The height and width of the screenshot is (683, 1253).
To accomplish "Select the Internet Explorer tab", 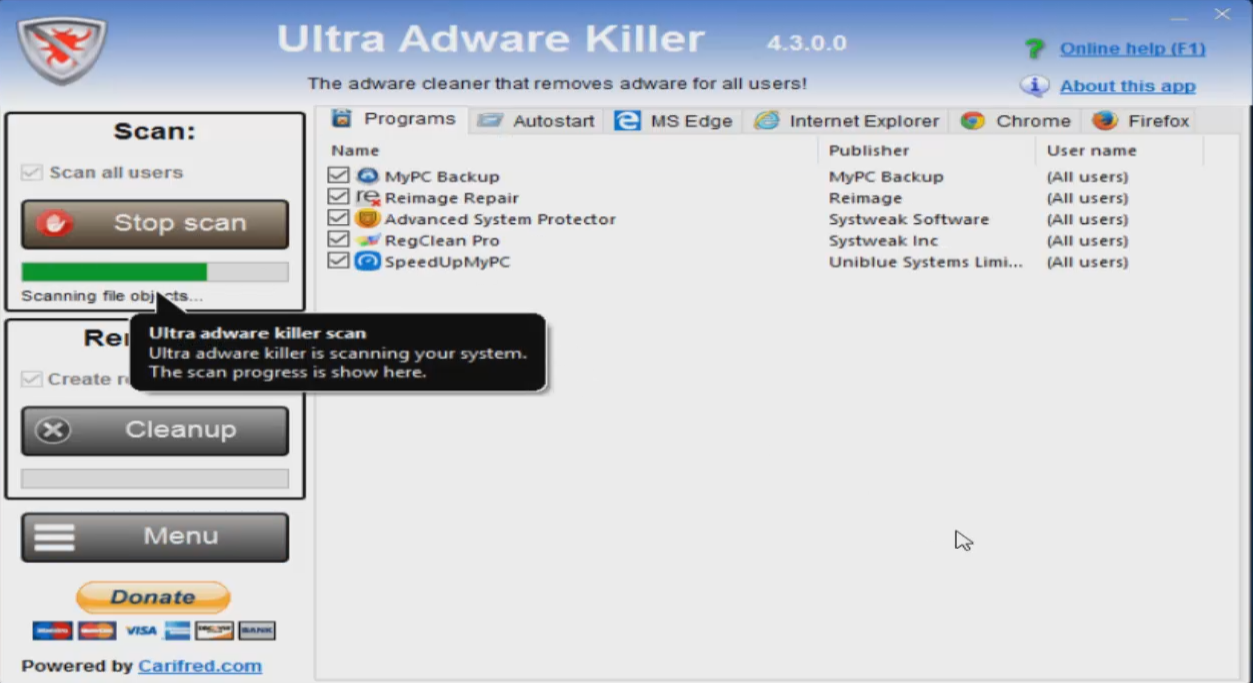I will point(846,121).
